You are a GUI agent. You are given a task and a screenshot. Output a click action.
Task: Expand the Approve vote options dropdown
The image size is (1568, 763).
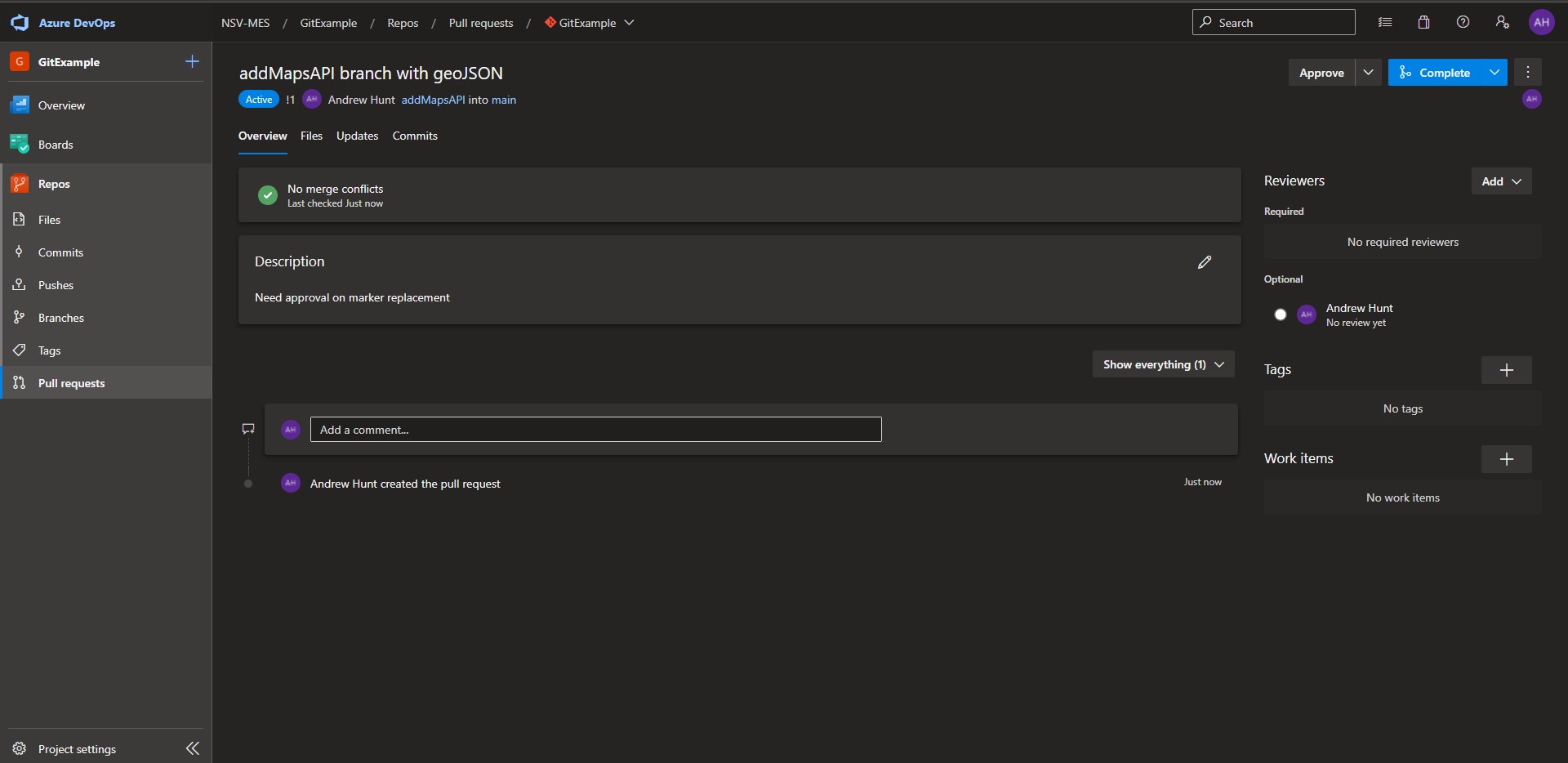(x=1369, y=72)
